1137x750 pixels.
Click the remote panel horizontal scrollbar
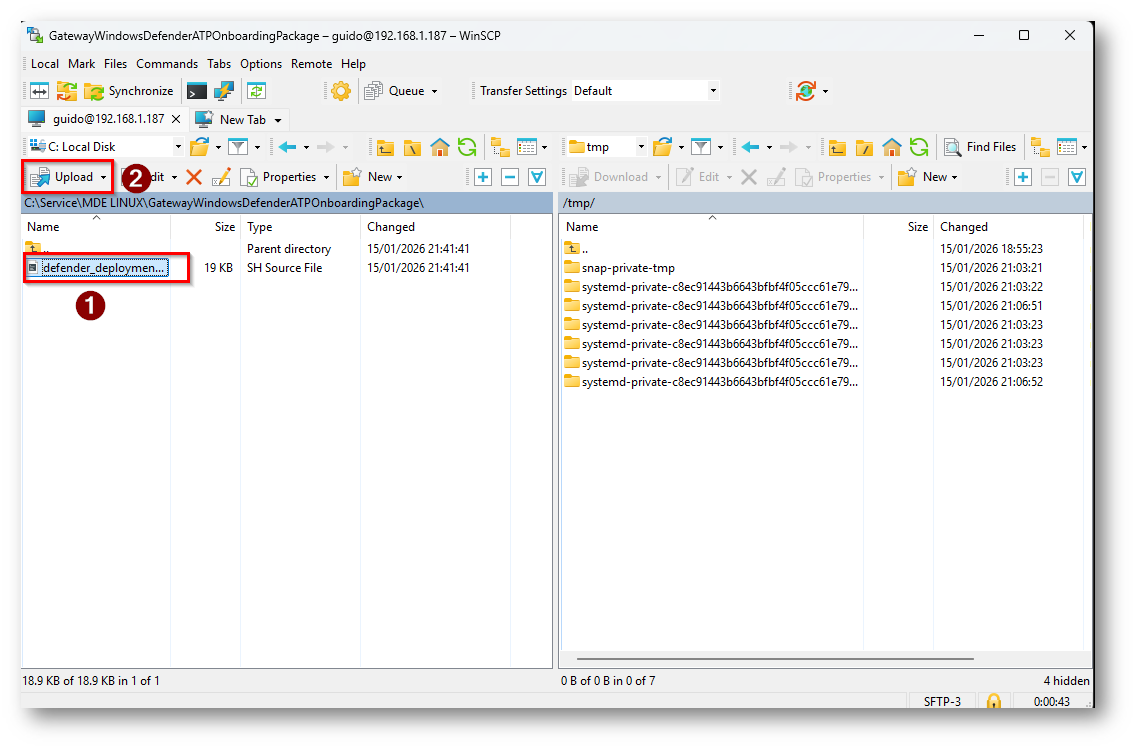pos(775,659)
